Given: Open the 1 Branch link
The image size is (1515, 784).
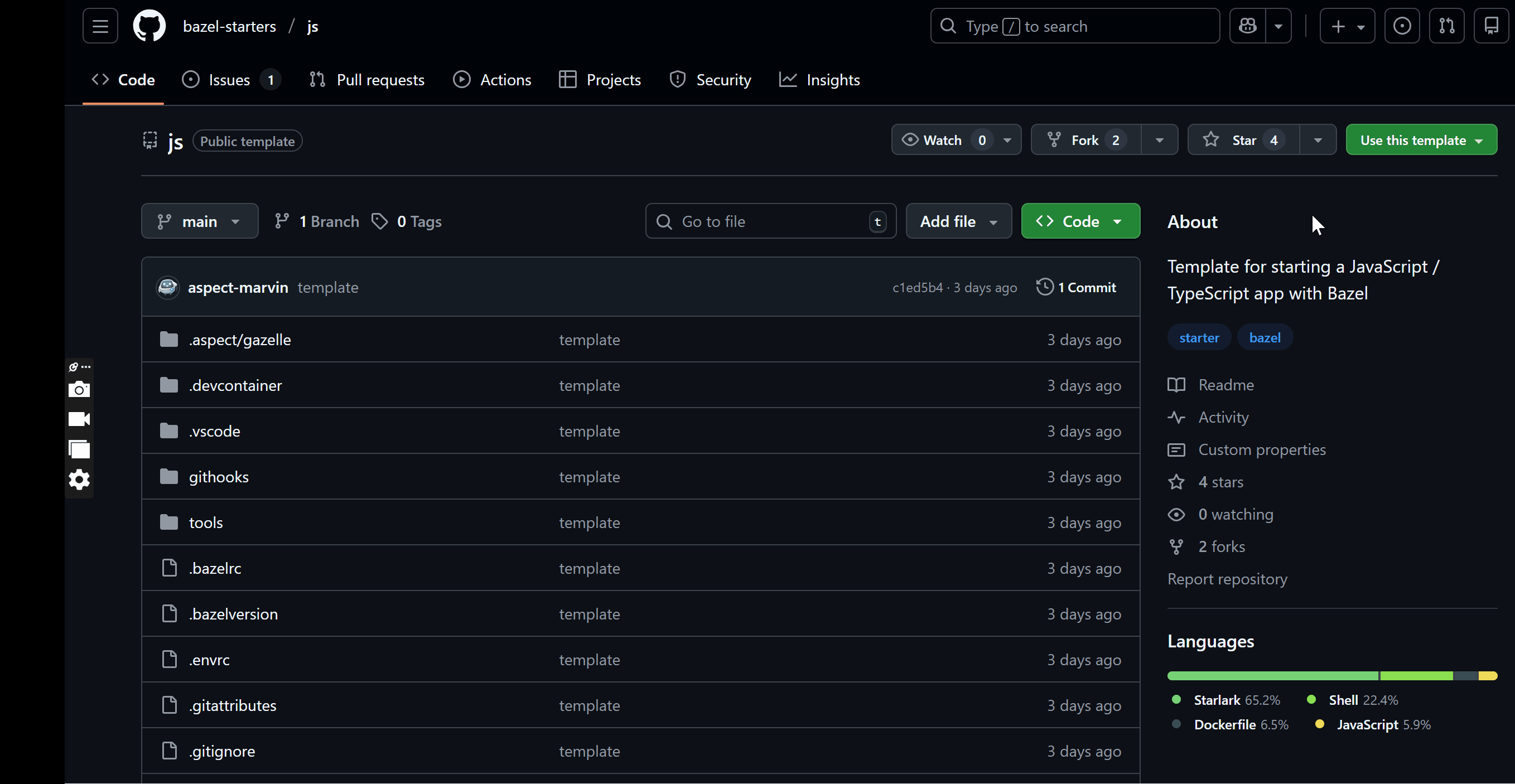Looking at the screenshot, I should pyautogui.click(x=317, y=221).
